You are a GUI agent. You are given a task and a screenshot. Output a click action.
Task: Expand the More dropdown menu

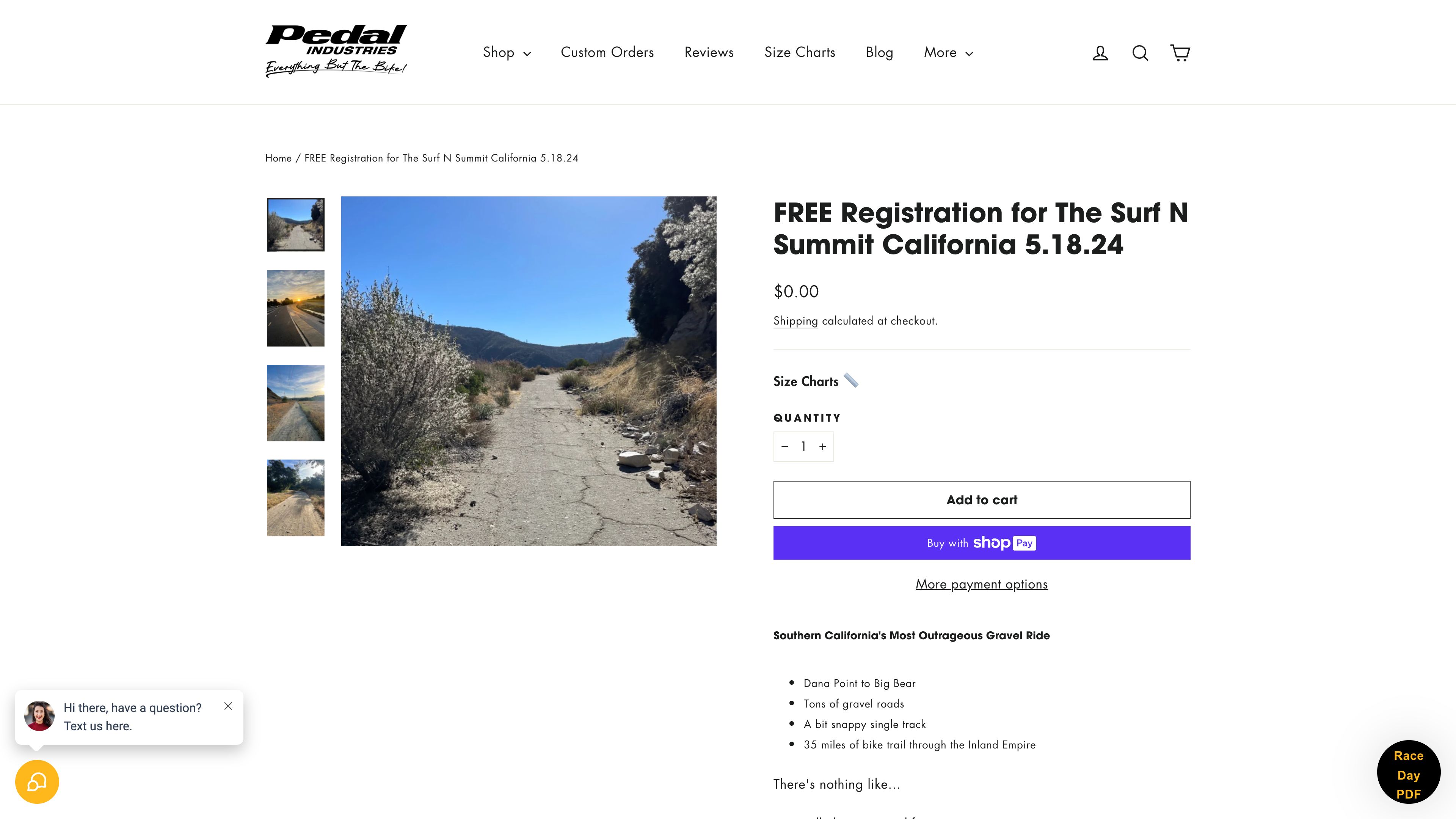pyautogui.click(x=948, y=53)
